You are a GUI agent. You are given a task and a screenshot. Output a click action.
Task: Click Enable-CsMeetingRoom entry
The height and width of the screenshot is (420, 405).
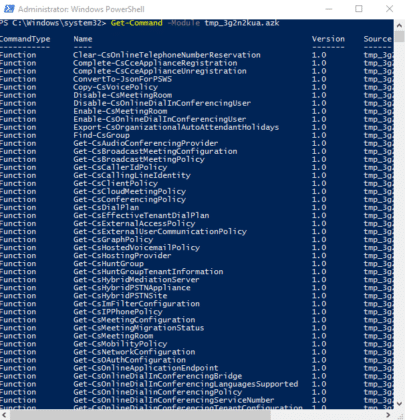[120, 111]
